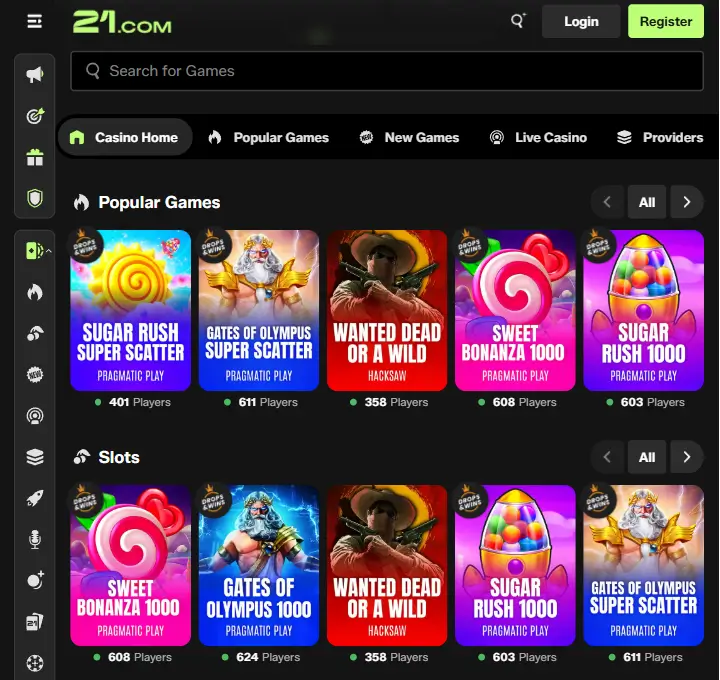Open Sugar Rush 1000 in Slots row
This screenshot has height=680, width=720.
(x=515, y=565)
